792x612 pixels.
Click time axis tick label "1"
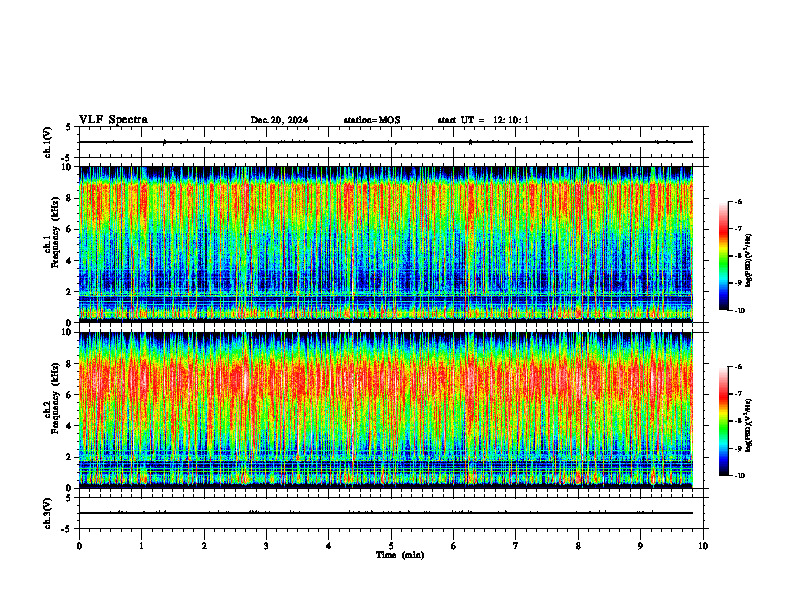141,546
